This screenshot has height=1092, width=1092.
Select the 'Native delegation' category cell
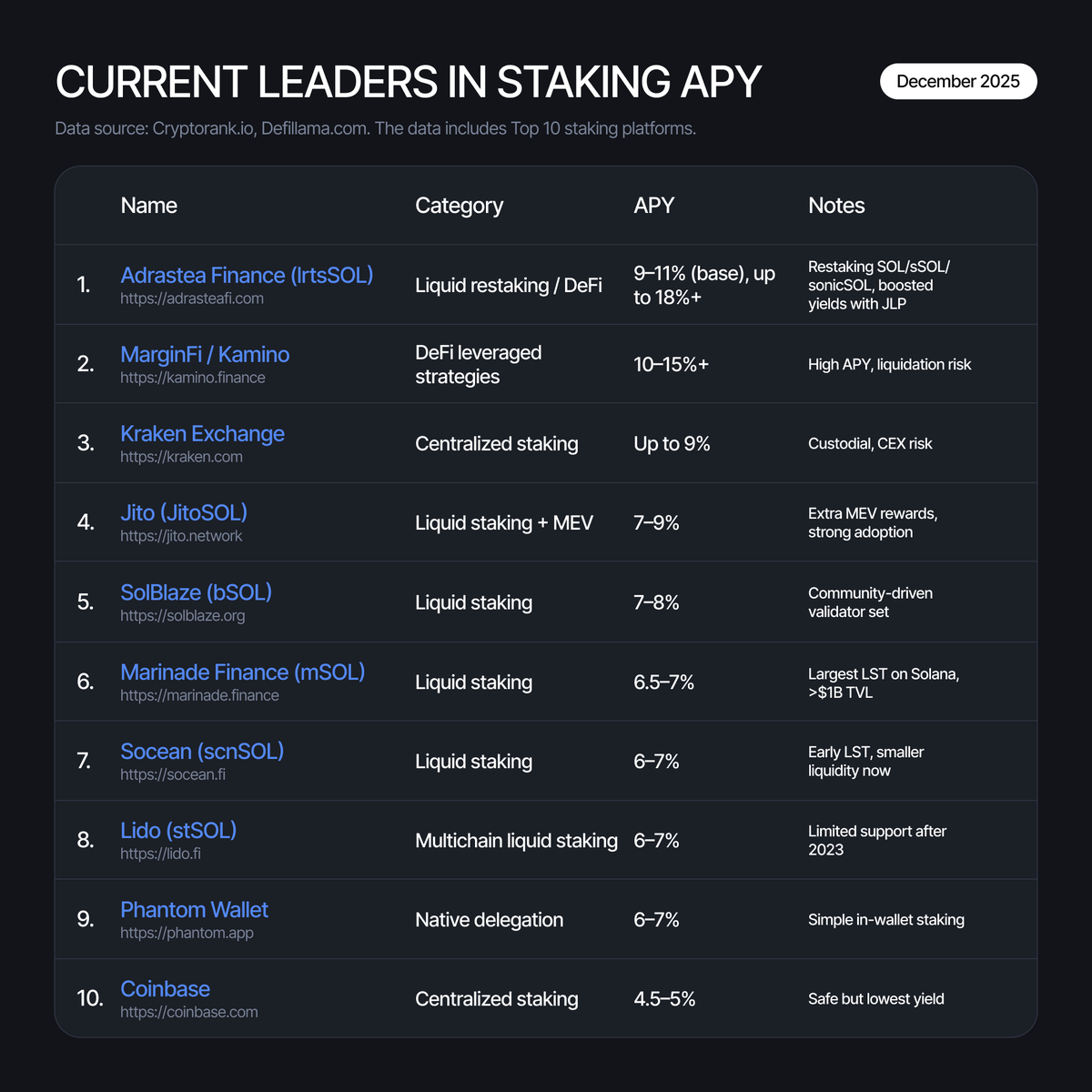(x=489, y=919)
